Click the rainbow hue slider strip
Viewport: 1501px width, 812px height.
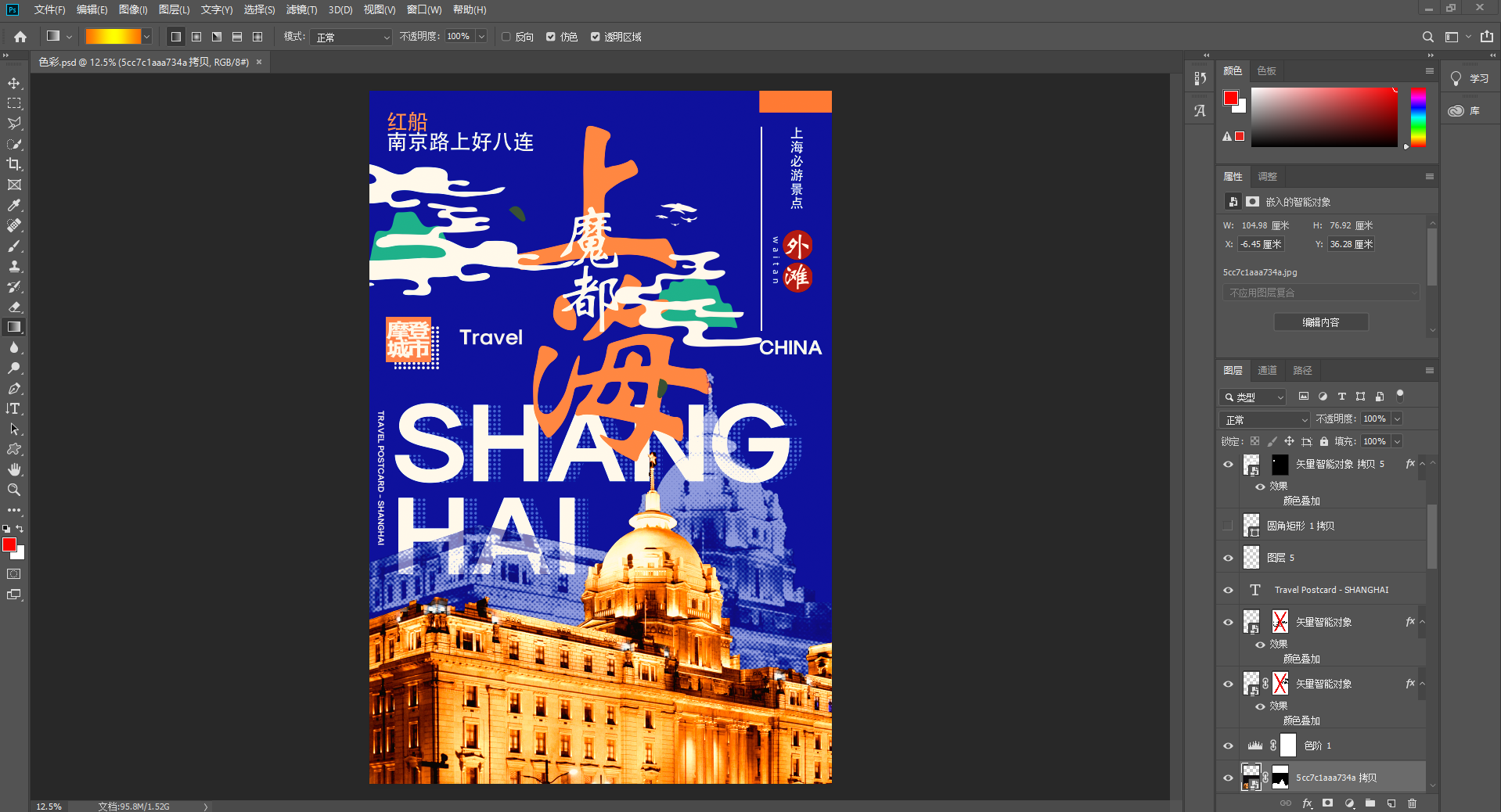(1418, 117)
